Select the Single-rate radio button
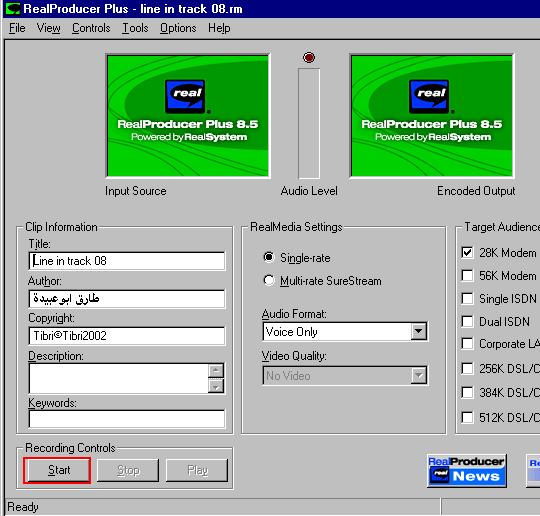540x516 pixels. tap(269, 257)
